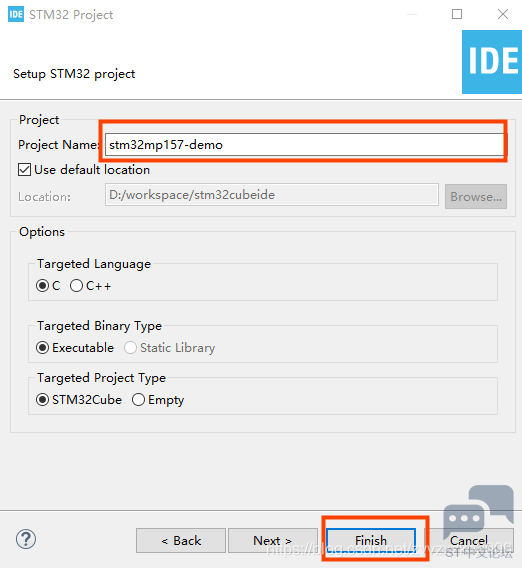Click the small IDE icon in title bar
Image resolution: width=522 pixels, height=568 pixels.
16,14
